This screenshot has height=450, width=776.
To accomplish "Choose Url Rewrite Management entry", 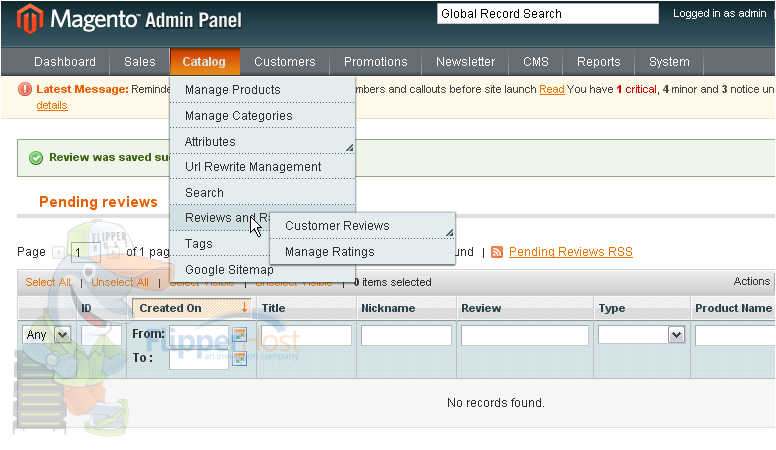I will 262,167.
